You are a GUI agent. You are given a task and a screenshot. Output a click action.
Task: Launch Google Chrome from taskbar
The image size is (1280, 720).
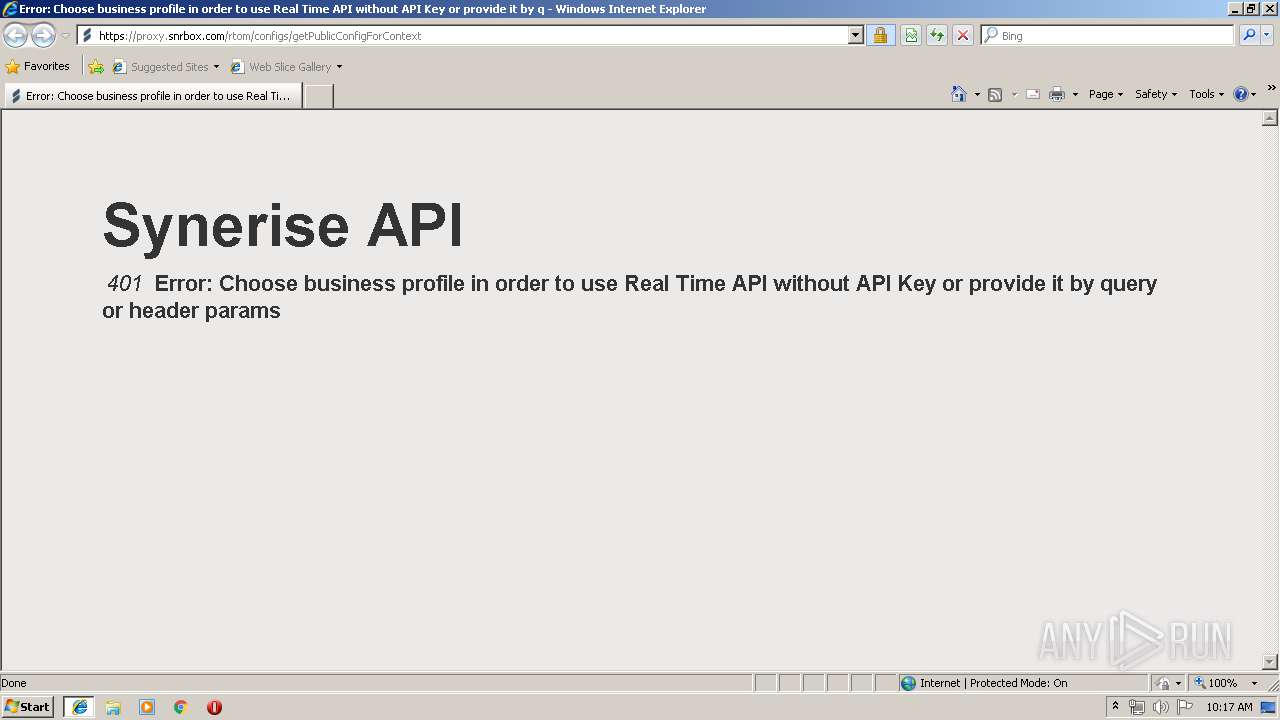pyautogui.click(x=181, y=707)
